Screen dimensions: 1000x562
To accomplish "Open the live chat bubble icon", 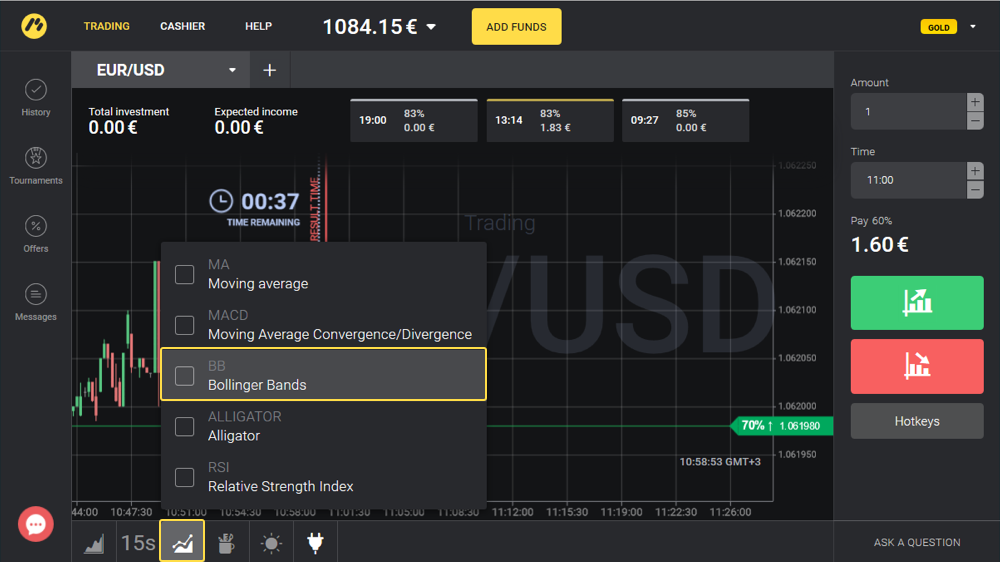I will (x=36, y=524).
